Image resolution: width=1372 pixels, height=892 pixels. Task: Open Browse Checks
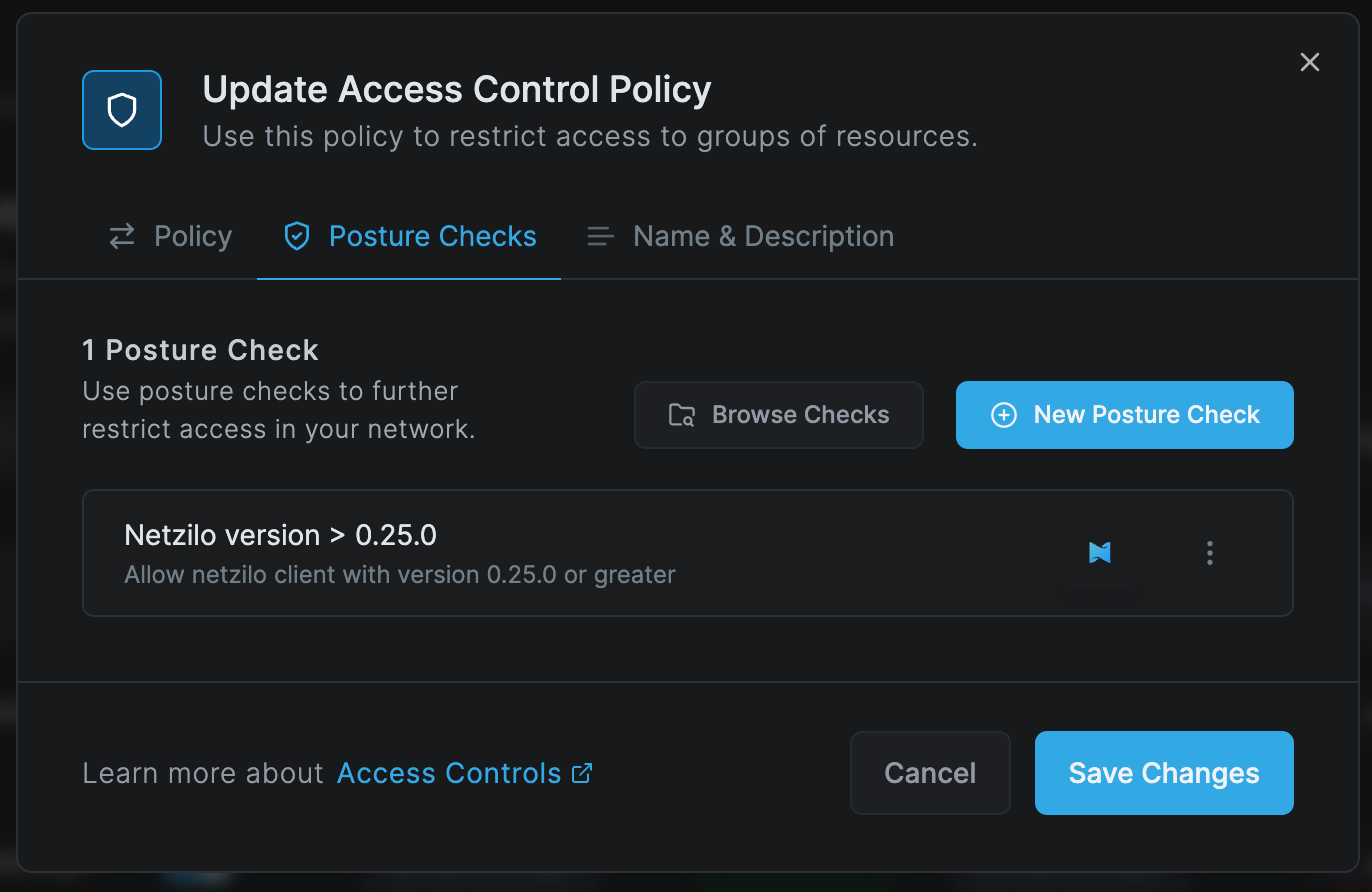point(779,415)
